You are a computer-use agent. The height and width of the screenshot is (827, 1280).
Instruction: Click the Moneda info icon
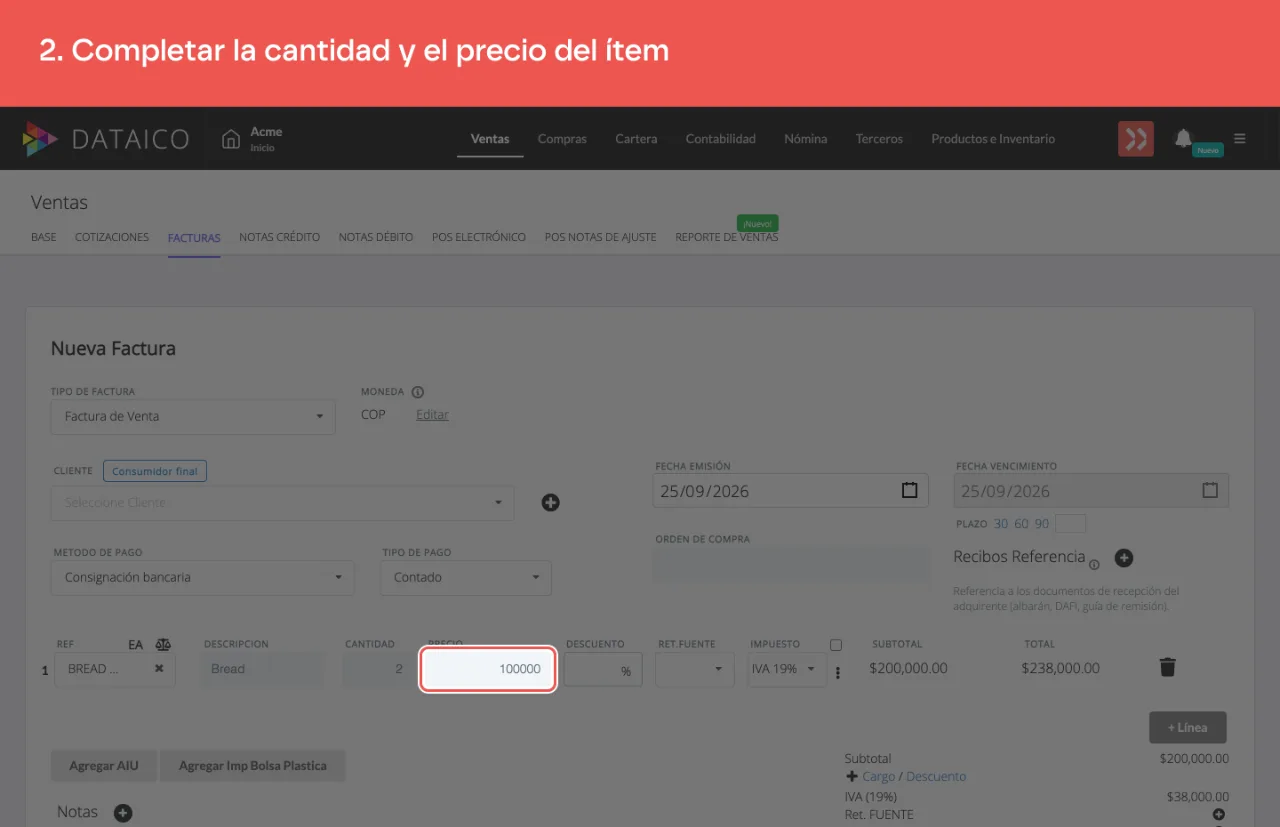pos(418,392)
